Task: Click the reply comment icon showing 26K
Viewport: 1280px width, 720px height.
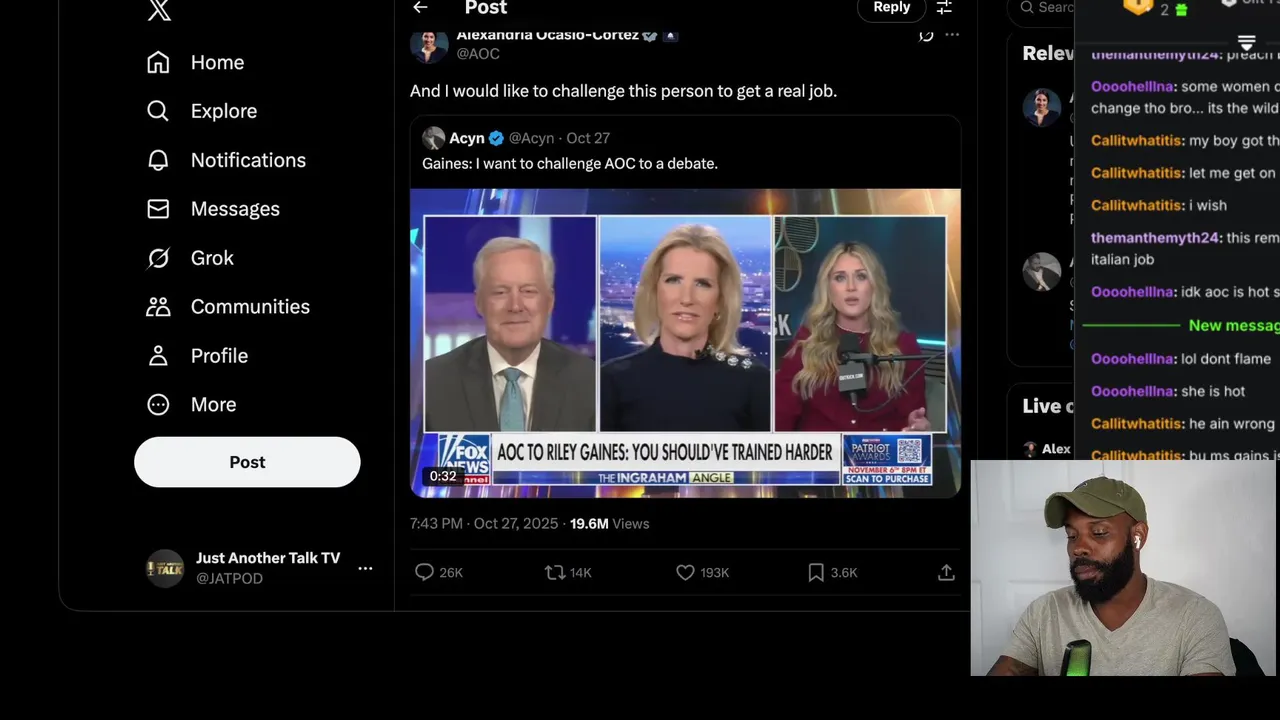Action: [x=425, y=572]
